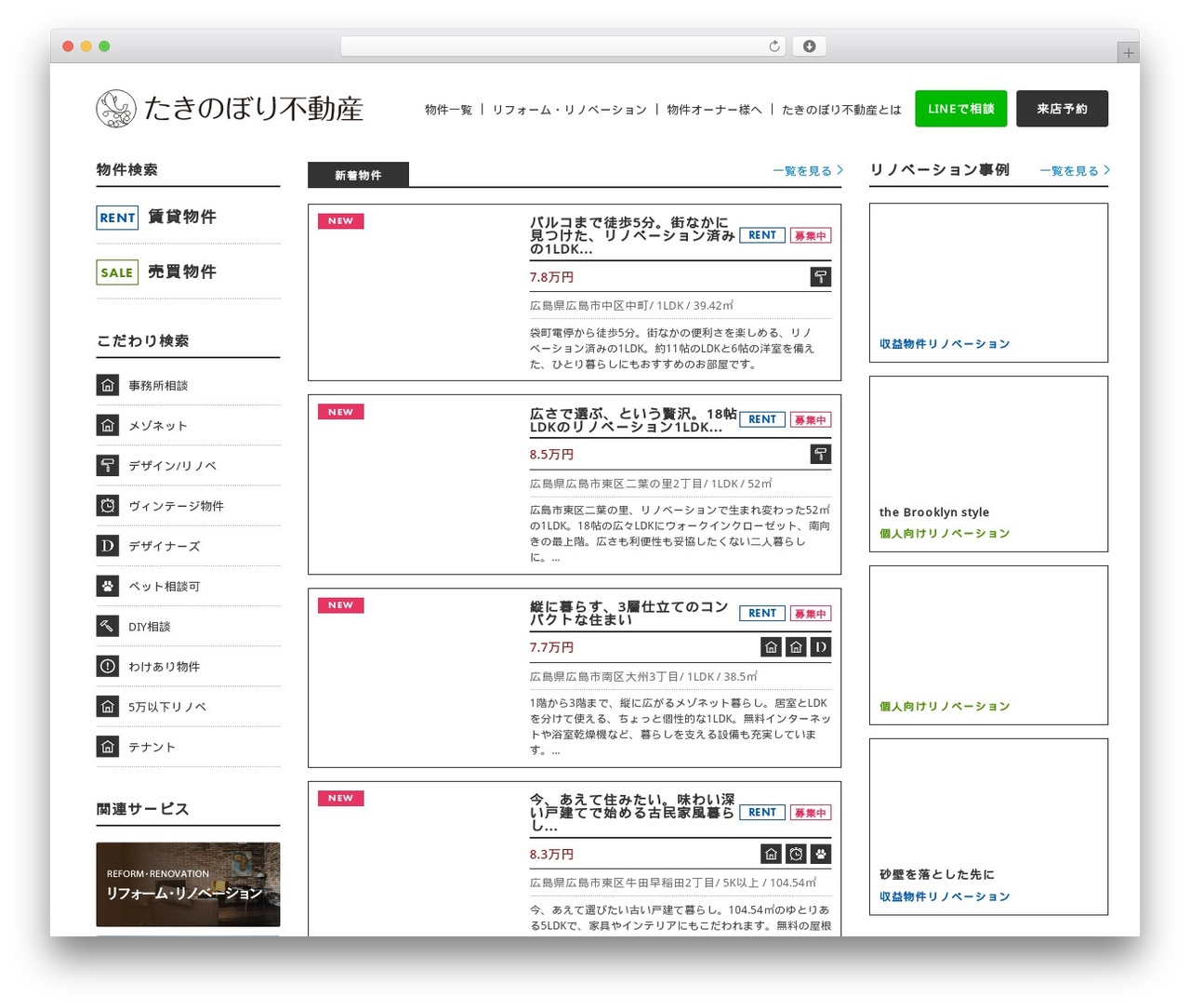Click D designer icon on 7.7万円 listing
1190x1008 pixels.
click(x=821, y=647)
